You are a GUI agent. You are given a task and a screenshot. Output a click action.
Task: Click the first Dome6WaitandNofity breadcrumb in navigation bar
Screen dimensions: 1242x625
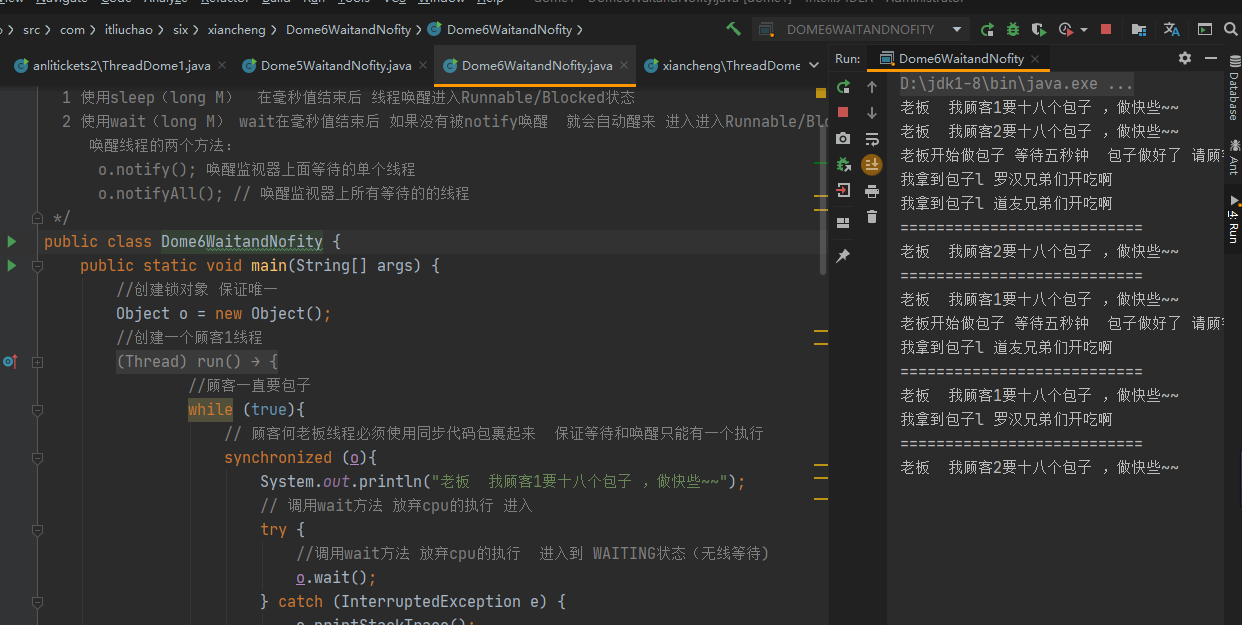348,30
